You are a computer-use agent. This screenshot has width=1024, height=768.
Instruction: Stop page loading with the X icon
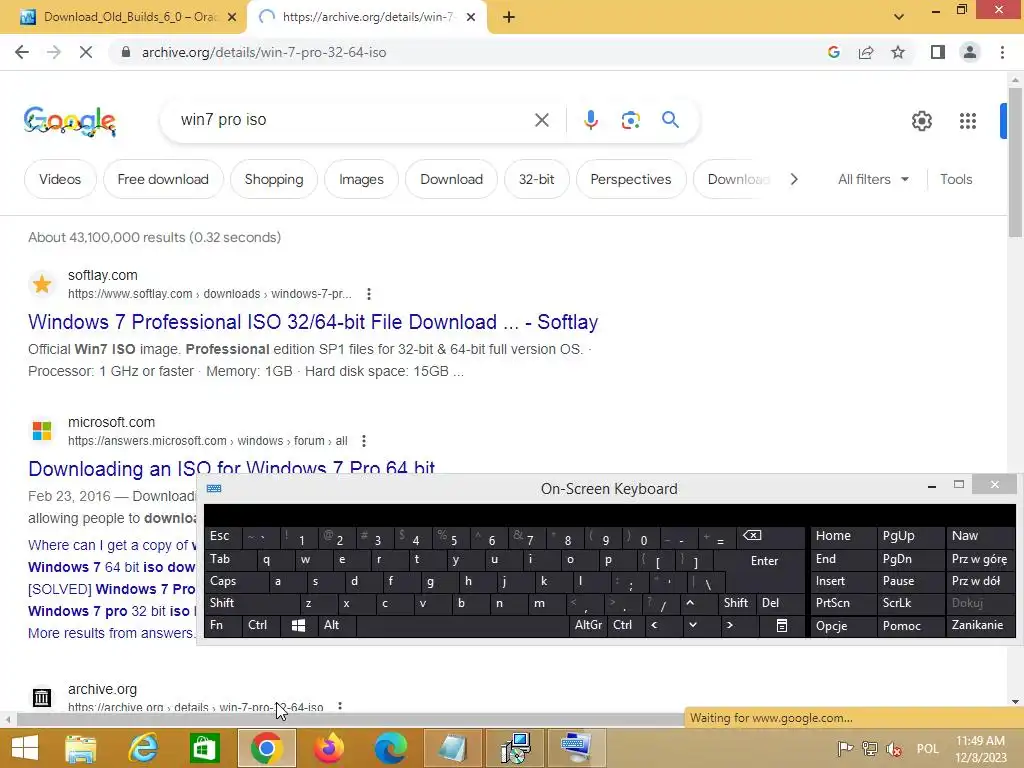[x=86, y=52]
